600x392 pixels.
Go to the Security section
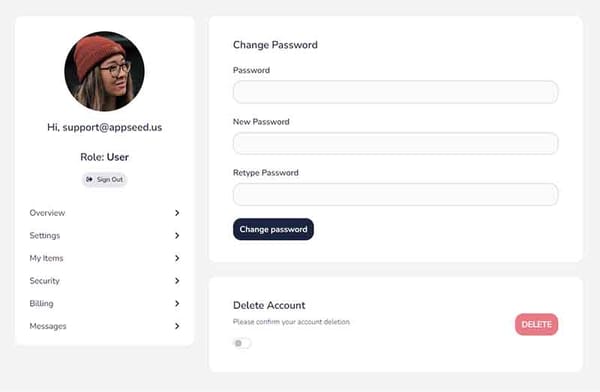104,281
